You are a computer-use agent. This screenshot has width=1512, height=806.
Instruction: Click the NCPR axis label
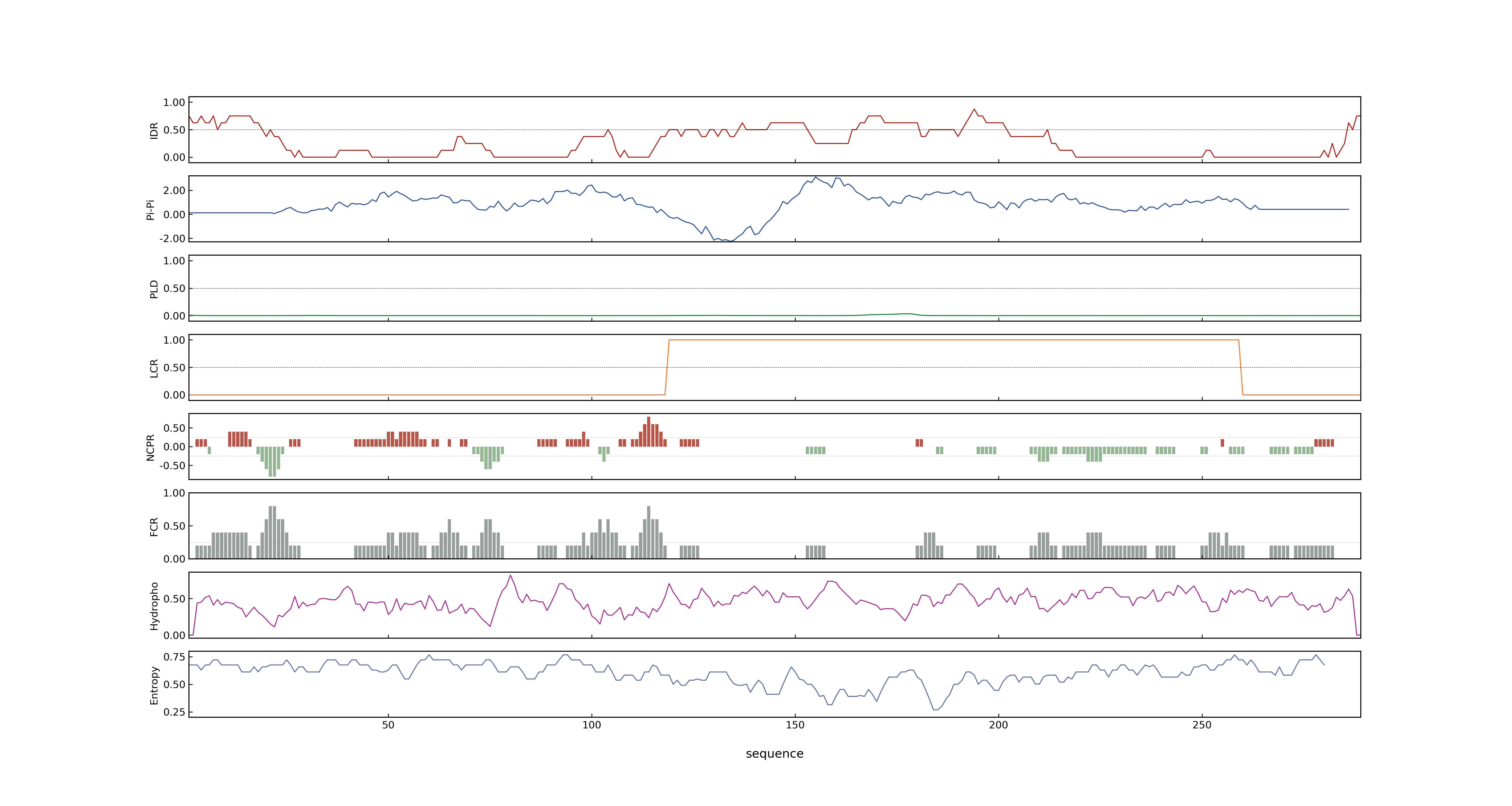tap(150, 448)
